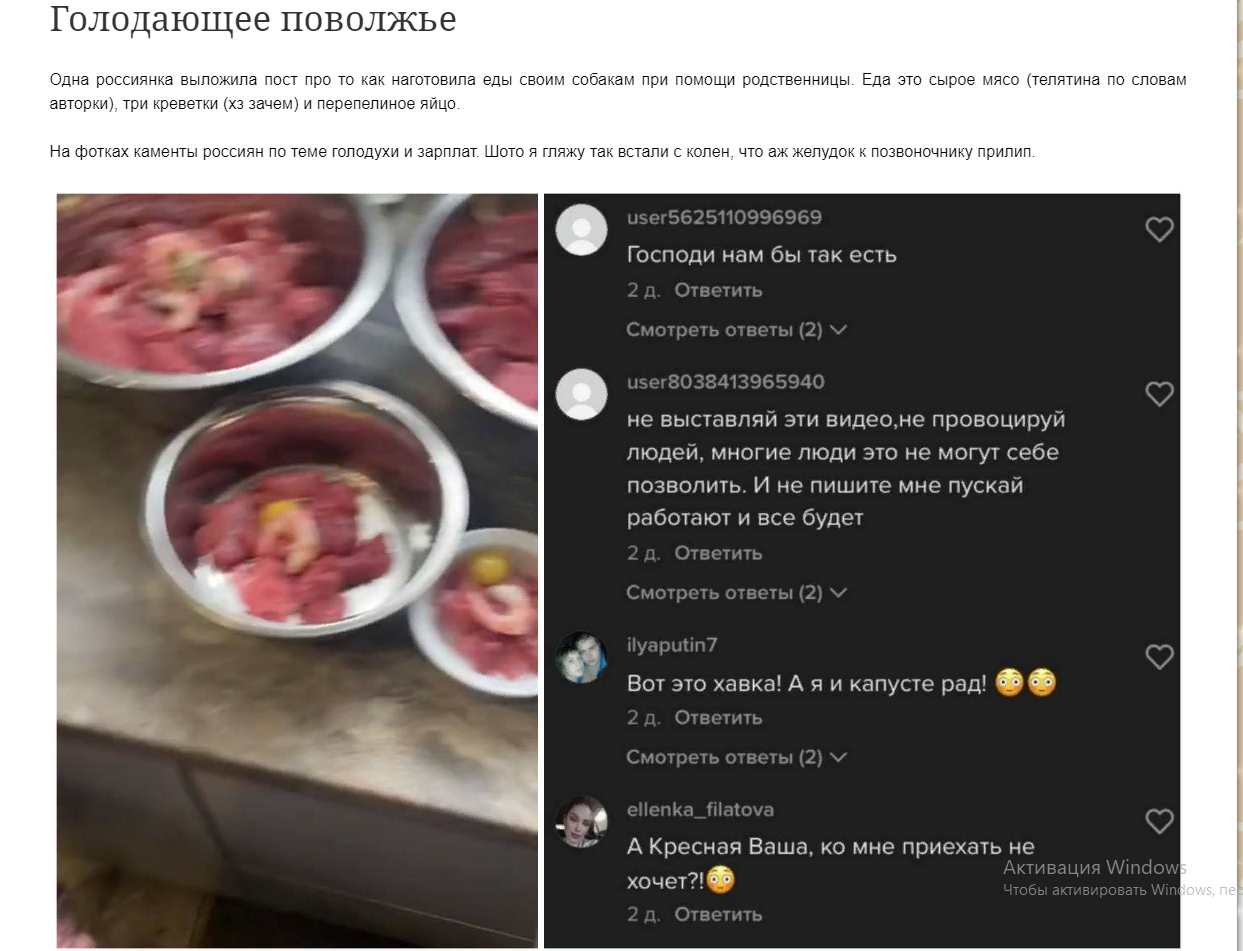
Task: Open ellenka_filatova's profile picture
Action: point(581,822)
